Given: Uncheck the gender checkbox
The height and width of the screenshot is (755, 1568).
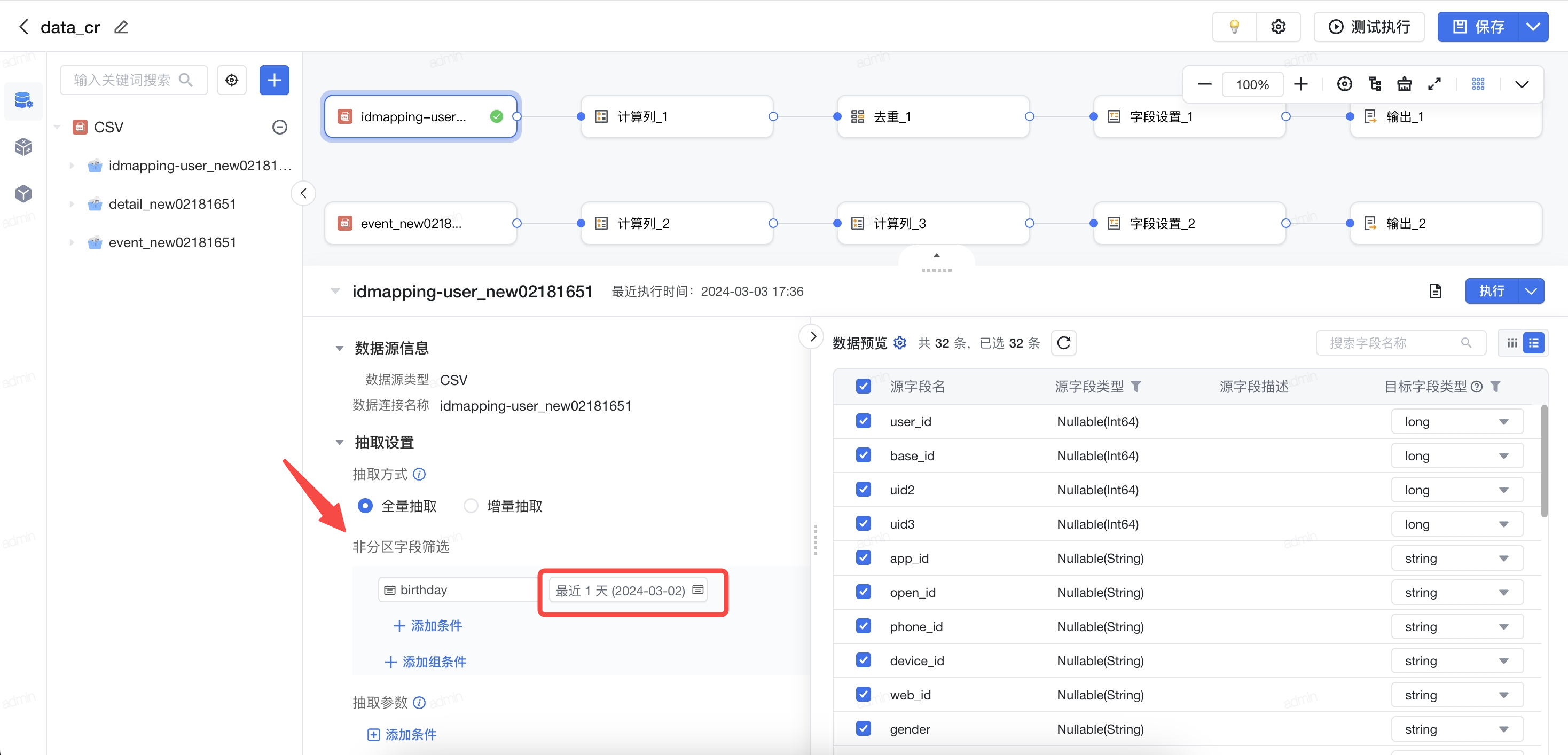Looking at the screenshot, I should (863, 728).
